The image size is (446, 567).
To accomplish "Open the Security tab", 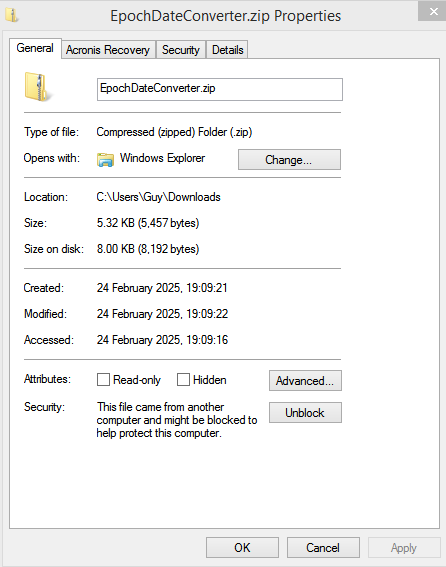I will click(180, 50).
